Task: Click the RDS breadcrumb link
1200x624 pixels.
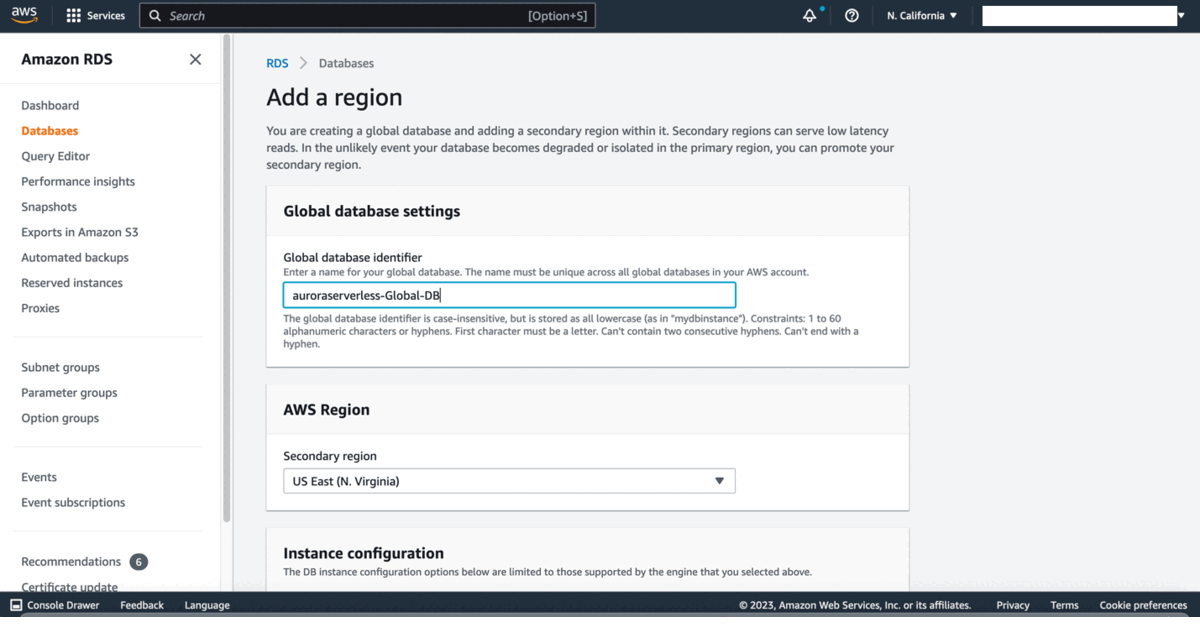Action: pos(277,63)
